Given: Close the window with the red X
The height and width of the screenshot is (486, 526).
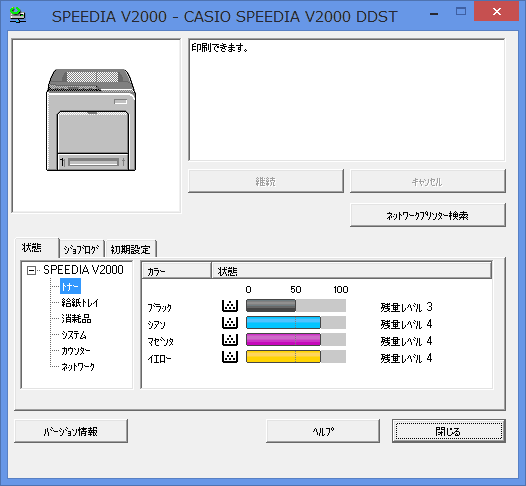Looking at the screenshot, I should coord(496,11).
